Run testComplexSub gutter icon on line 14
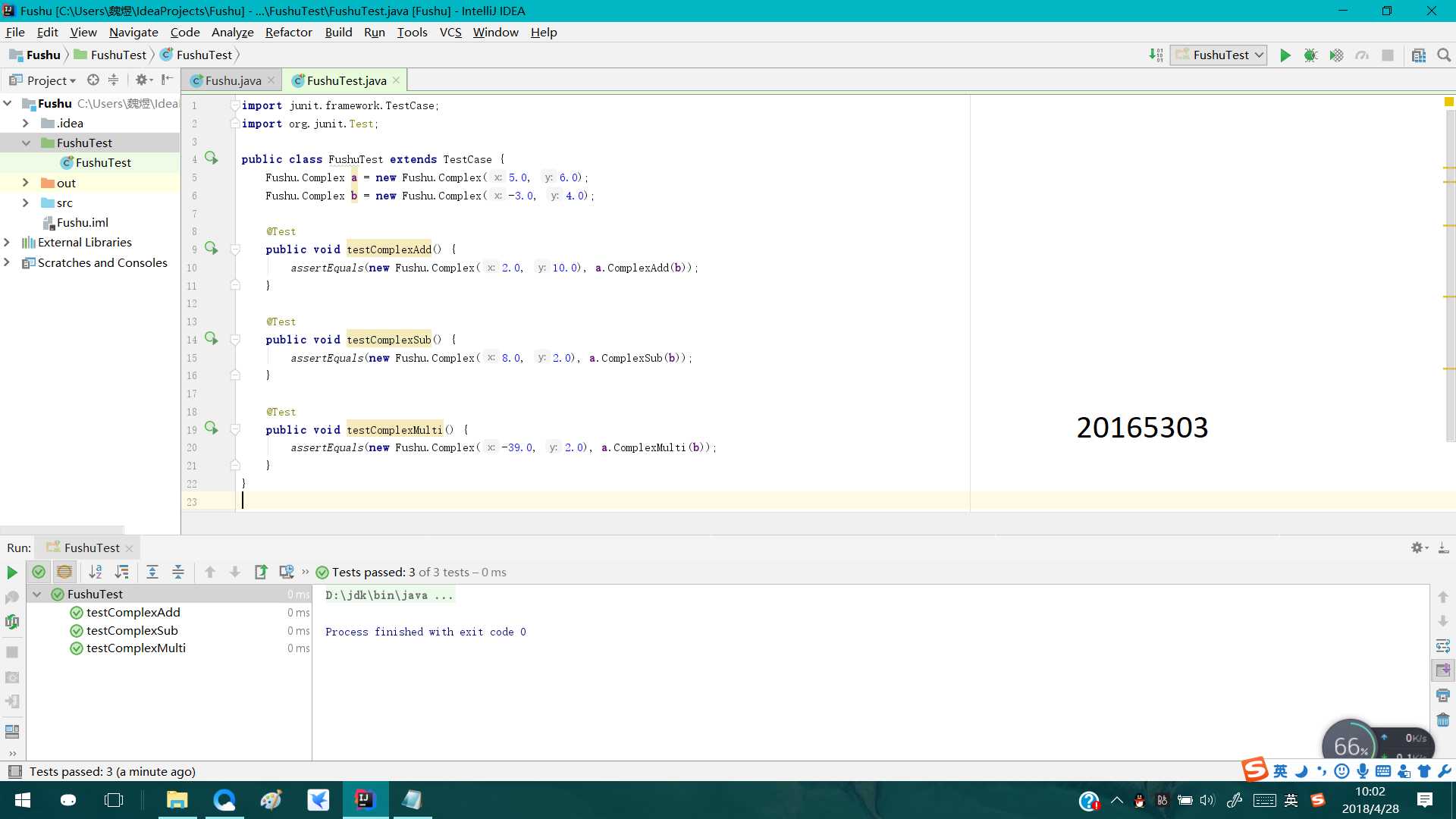This screenshot has width=1456, height=819. (x=212, y=339)
